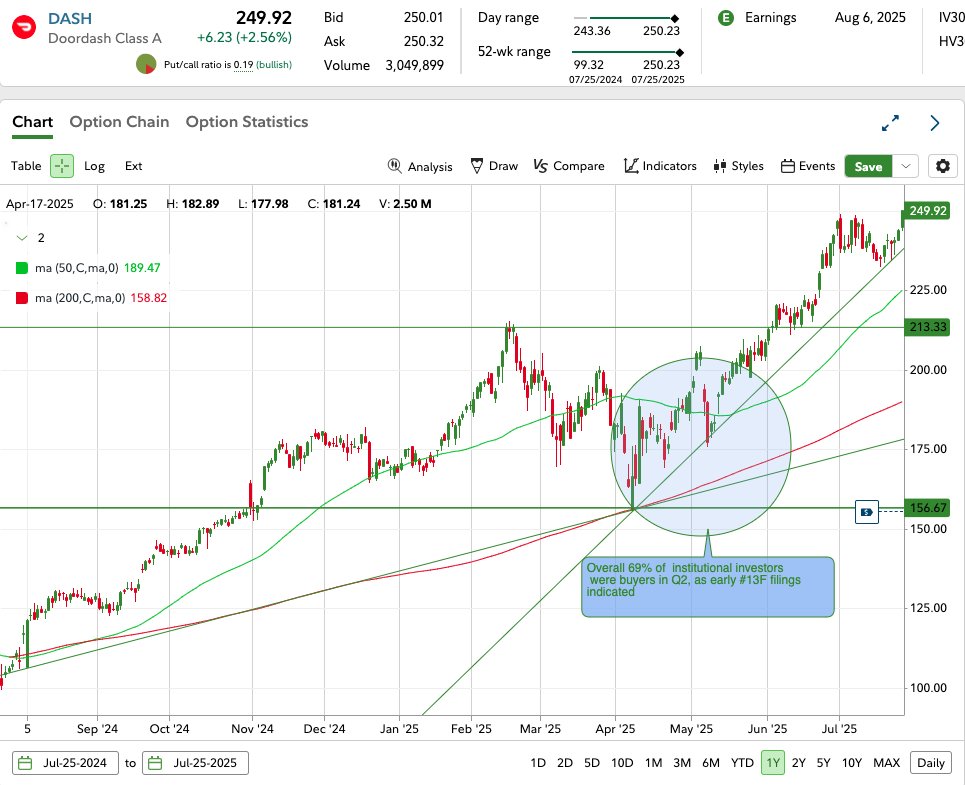Click the Day range slider marker
This screenshot has height=785, width=965.
point(675,18)
